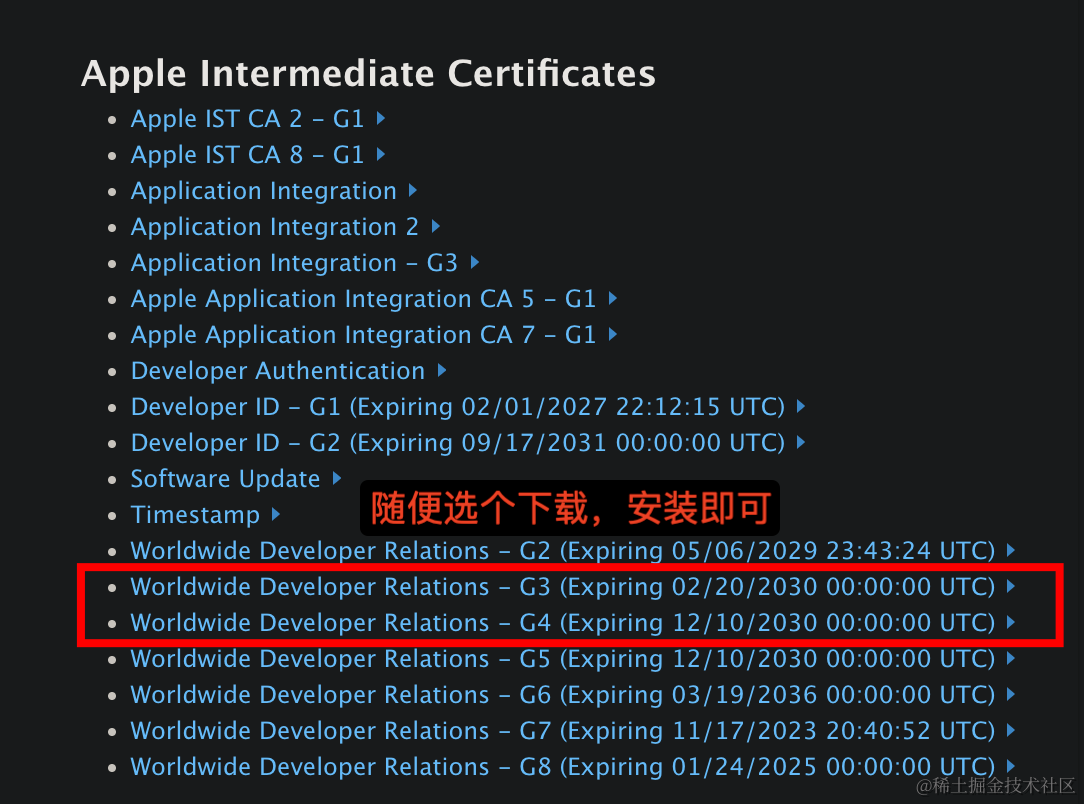Click arrow icon after Apple IST CA 2 – G1
Viewport: 1084px width, 804px height.
pyautogui.click(x=381, y=118)
